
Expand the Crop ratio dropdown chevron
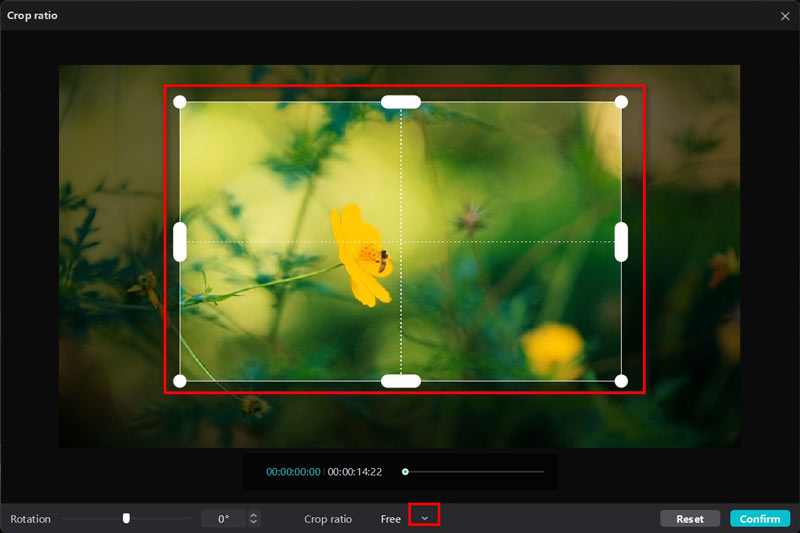424,518
